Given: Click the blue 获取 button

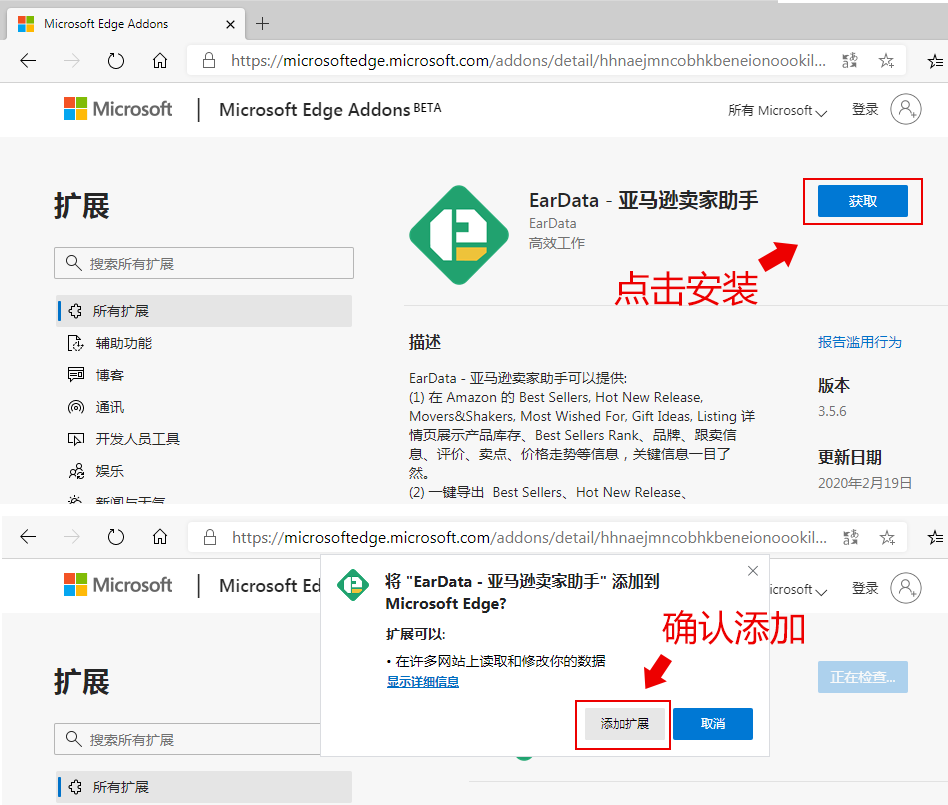Looking at the screenshot, I should (x=863, y=201).
